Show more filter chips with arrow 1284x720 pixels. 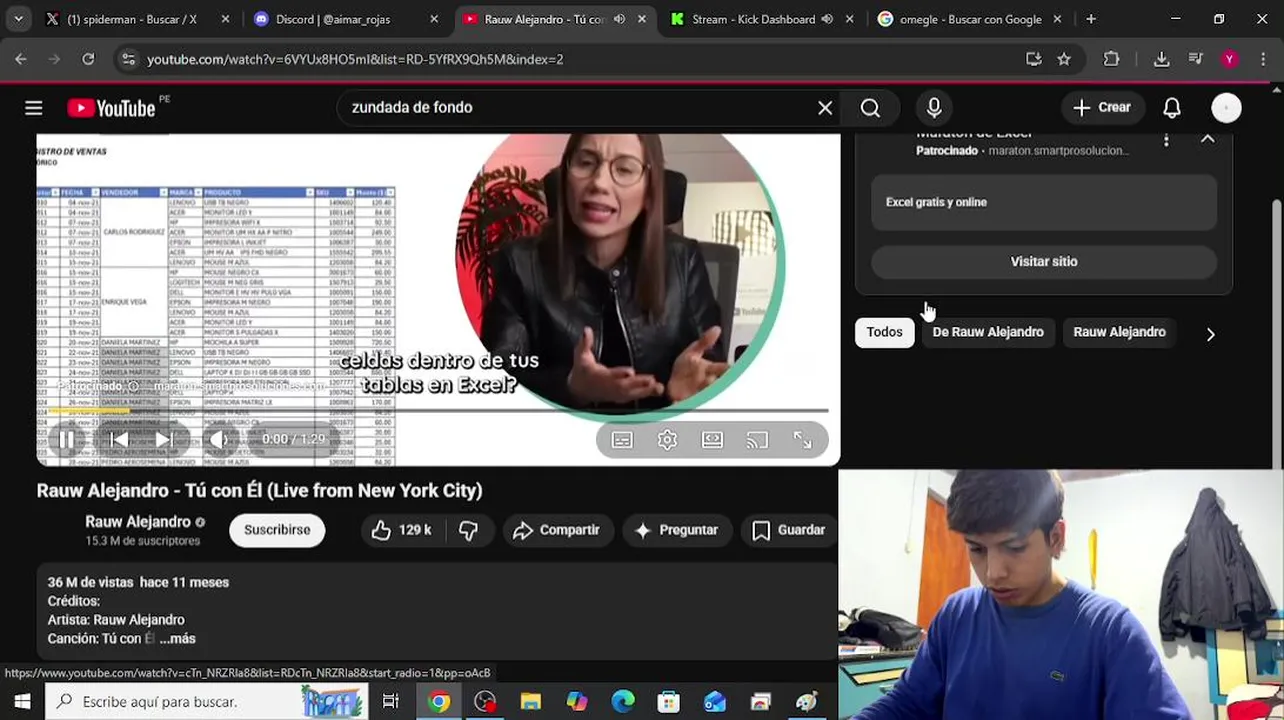[x=1210, y=334]
